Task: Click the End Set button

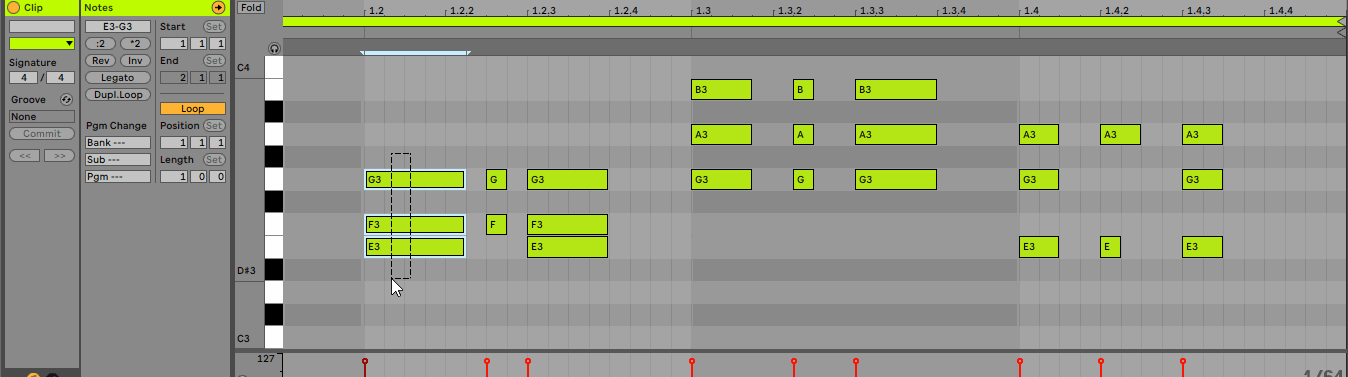Action: (x=214, y=61)
